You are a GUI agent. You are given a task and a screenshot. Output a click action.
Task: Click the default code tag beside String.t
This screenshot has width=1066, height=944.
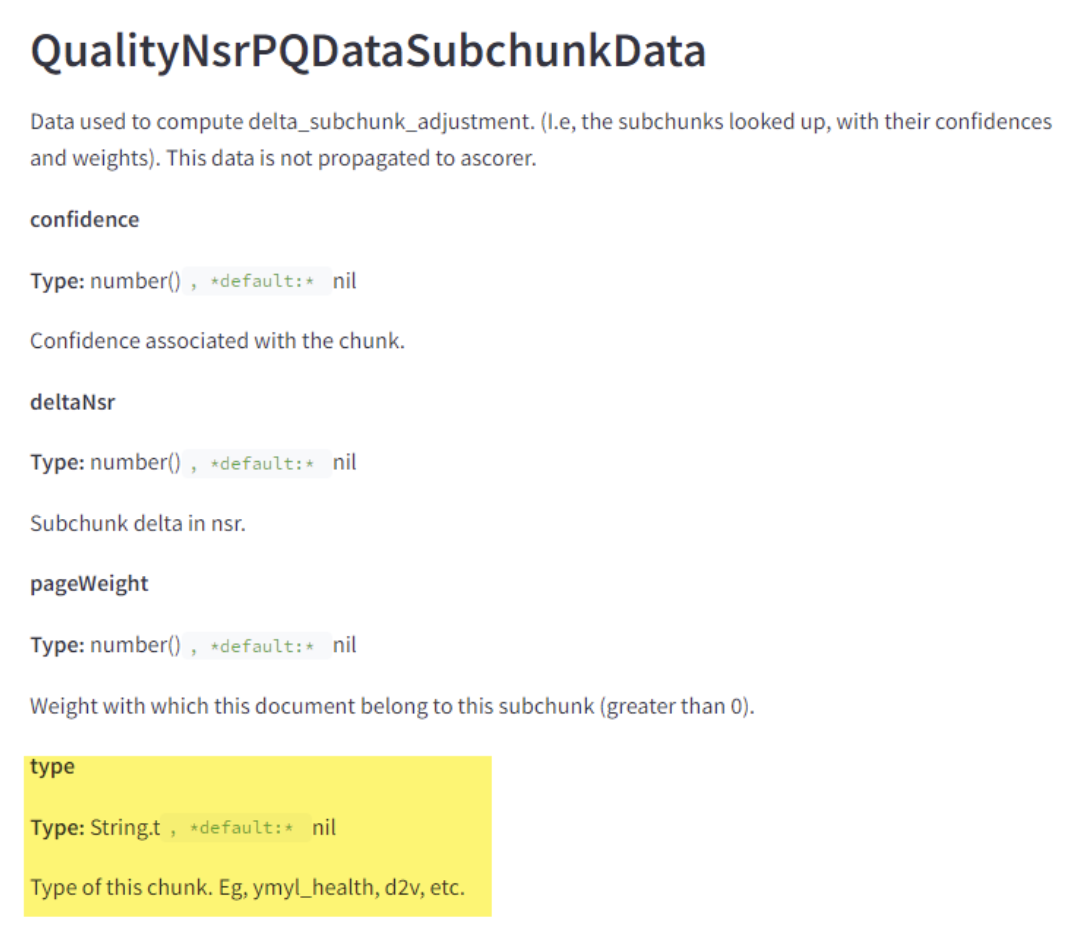[237, 827]
